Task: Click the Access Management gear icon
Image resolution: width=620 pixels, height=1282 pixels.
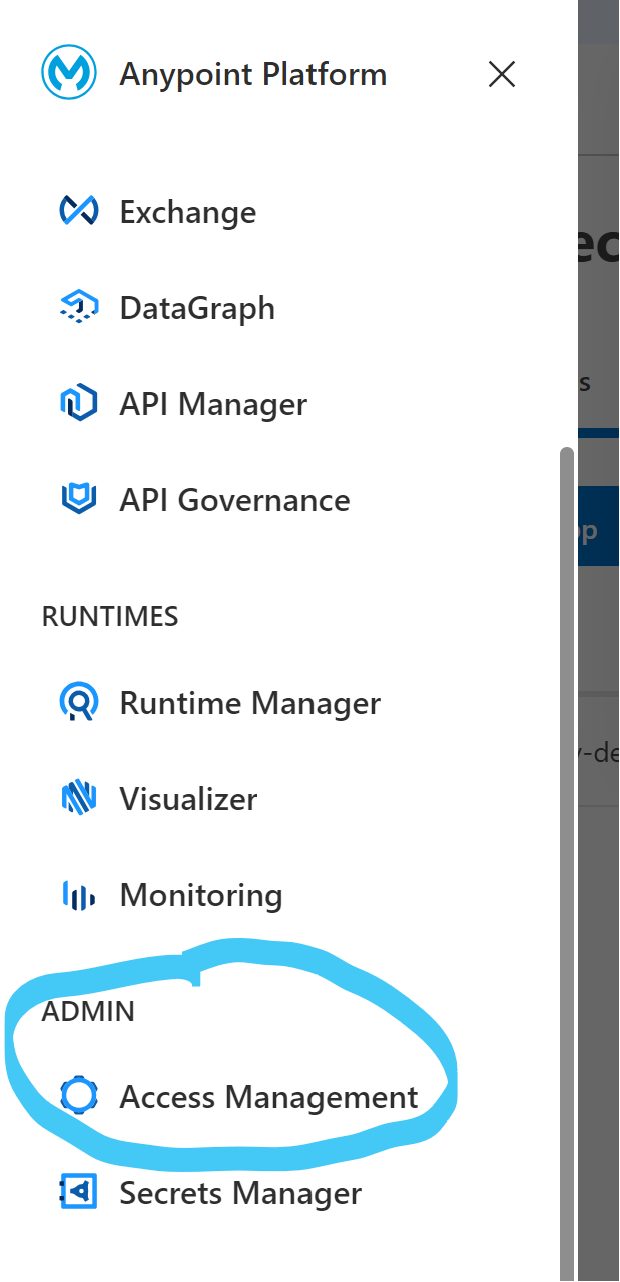Action: (78, 1096)
